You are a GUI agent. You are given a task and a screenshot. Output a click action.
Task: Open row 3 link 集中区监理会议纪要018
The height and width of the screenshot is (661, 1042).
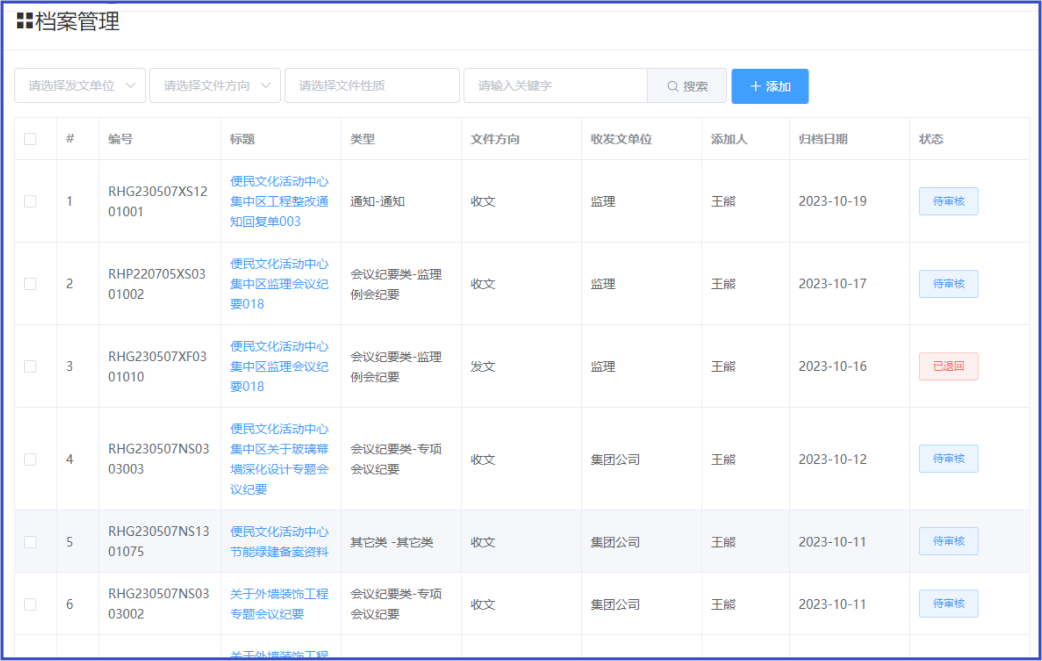279,366
